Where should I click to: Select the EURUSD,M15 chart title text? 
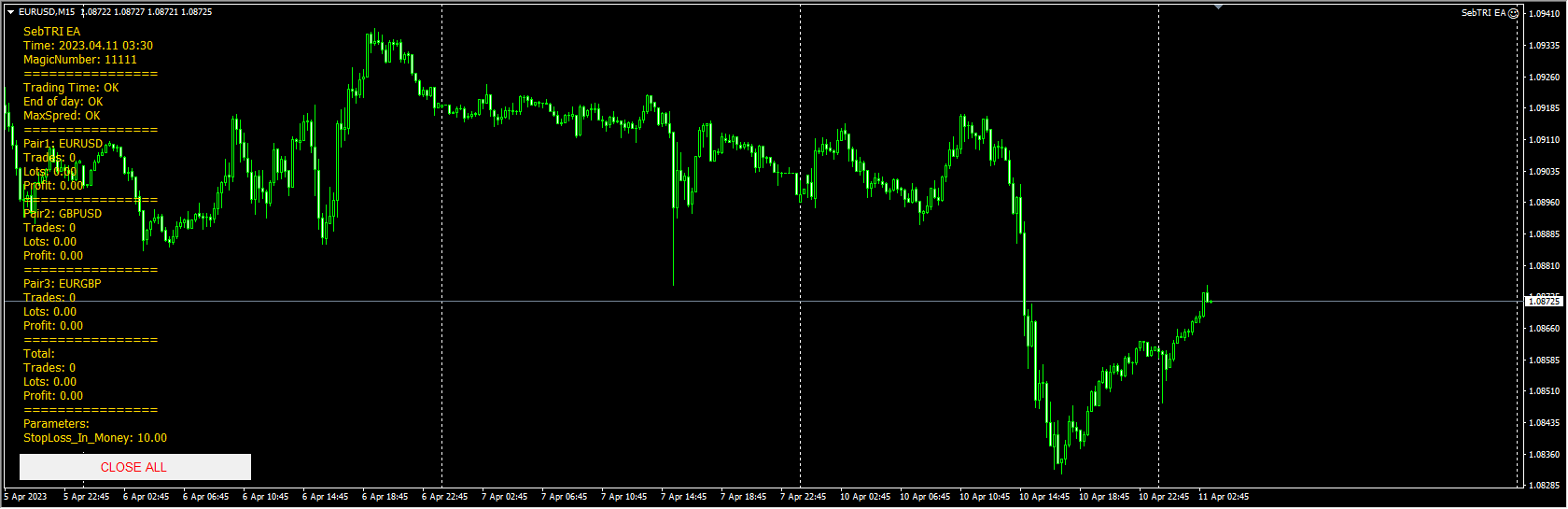pos(47,12)
